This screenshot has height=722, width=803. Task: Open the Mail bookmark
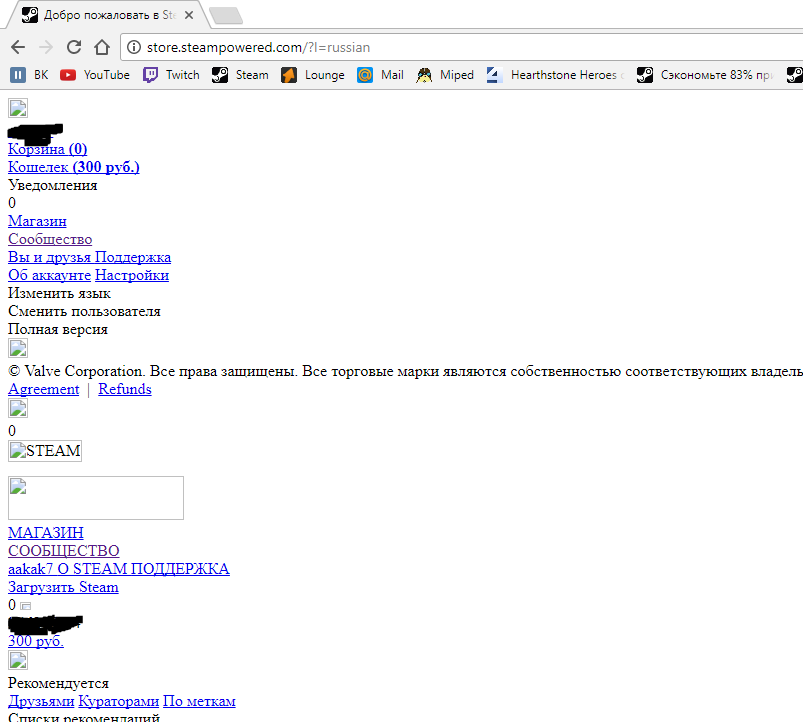pos(380,75)
